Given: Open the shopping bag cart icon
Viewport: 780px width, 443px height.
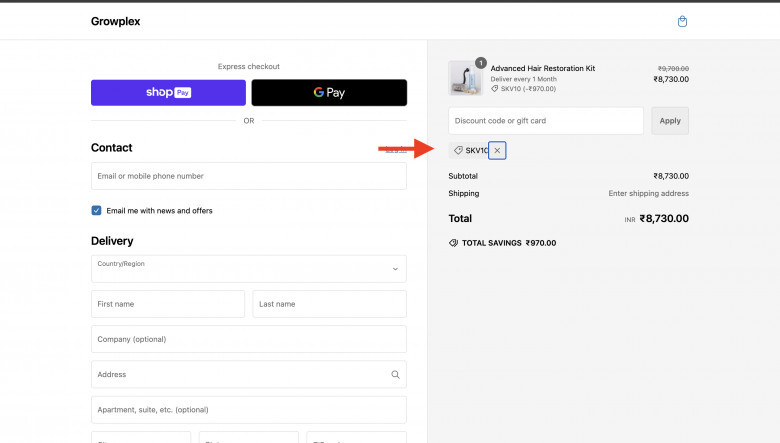Looking at the screenshot, I should [x=682, y=21].
